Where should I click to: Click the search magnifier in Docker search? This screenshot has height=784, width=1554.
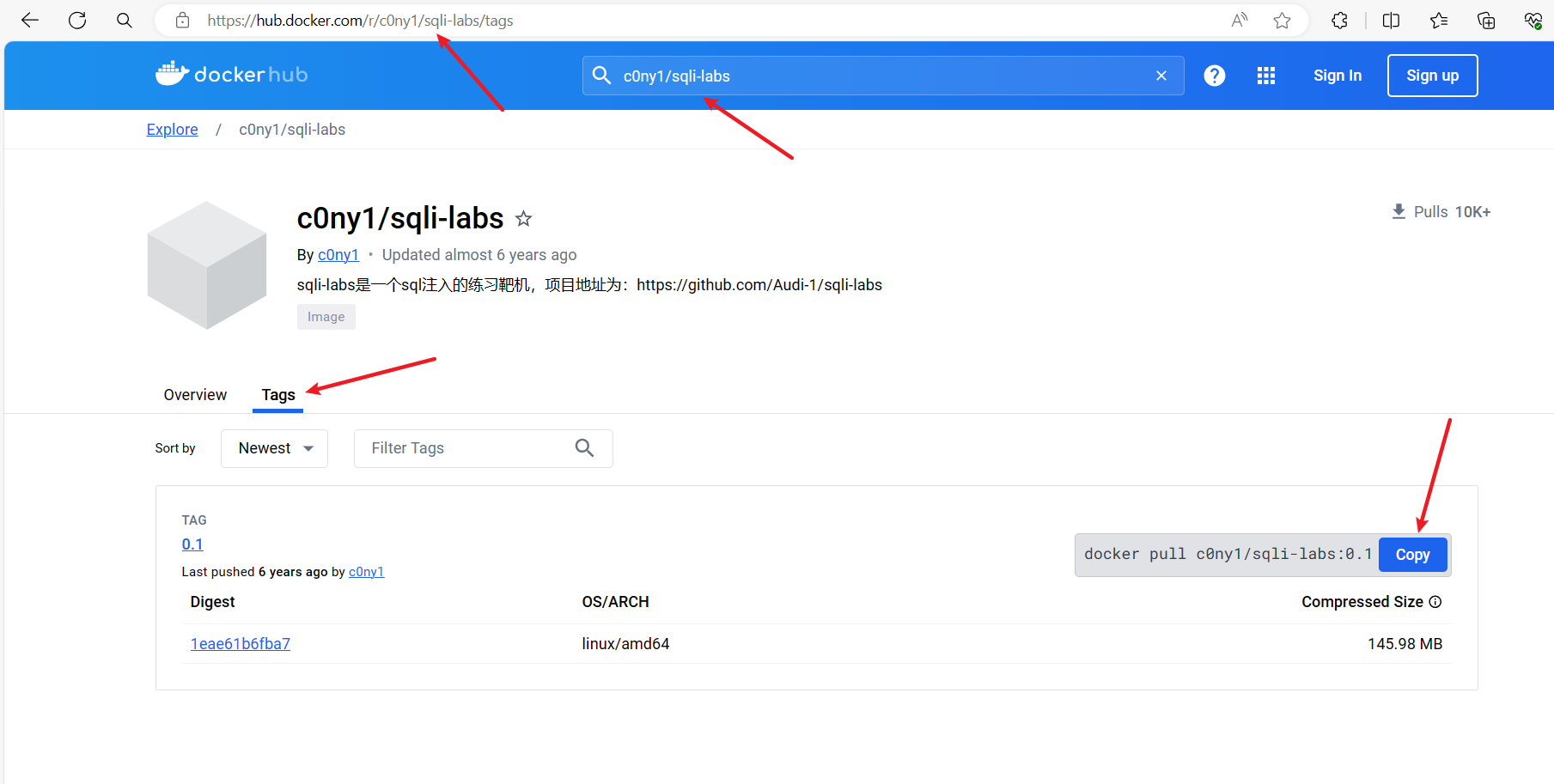click(602, 76)
